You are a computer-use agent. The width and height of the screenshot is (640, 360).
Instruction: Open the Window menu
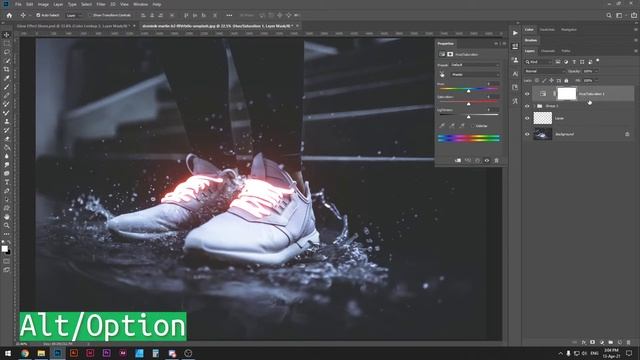pyautogui.click(x=140, y=4)
